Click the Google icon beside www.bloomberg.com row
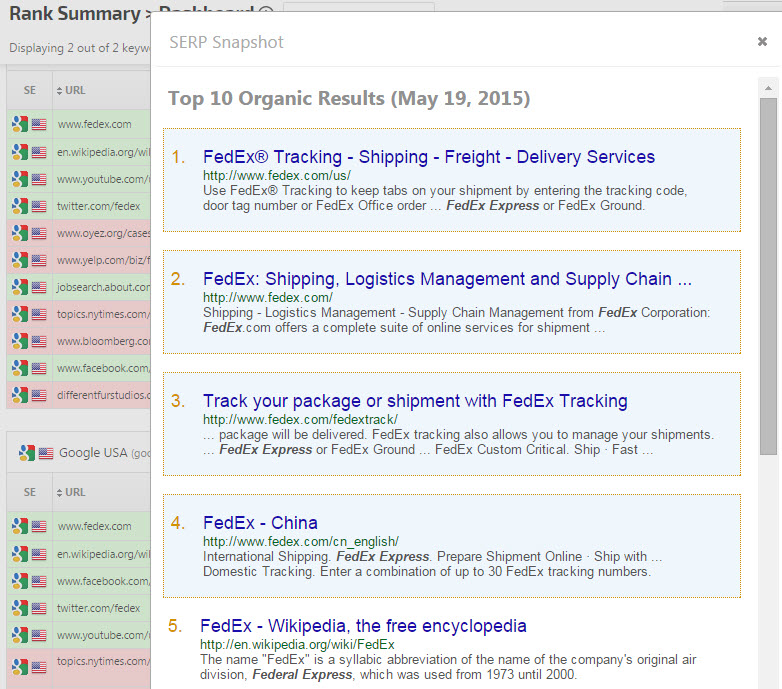The image size is (782, 689). pyautogui.click(x=20, y=341)
